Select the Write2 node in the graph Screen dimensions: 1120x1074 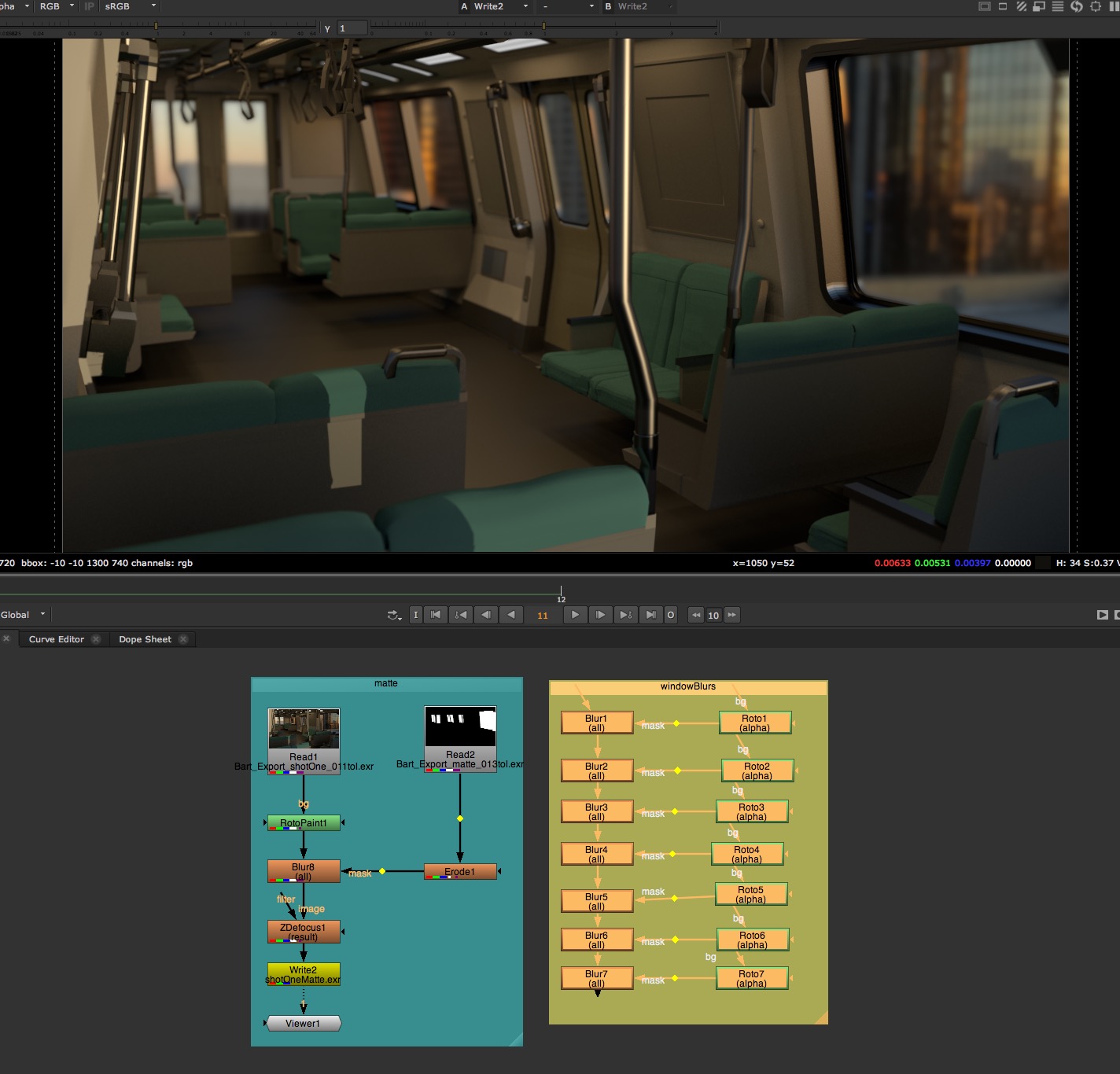pos(304,974)
